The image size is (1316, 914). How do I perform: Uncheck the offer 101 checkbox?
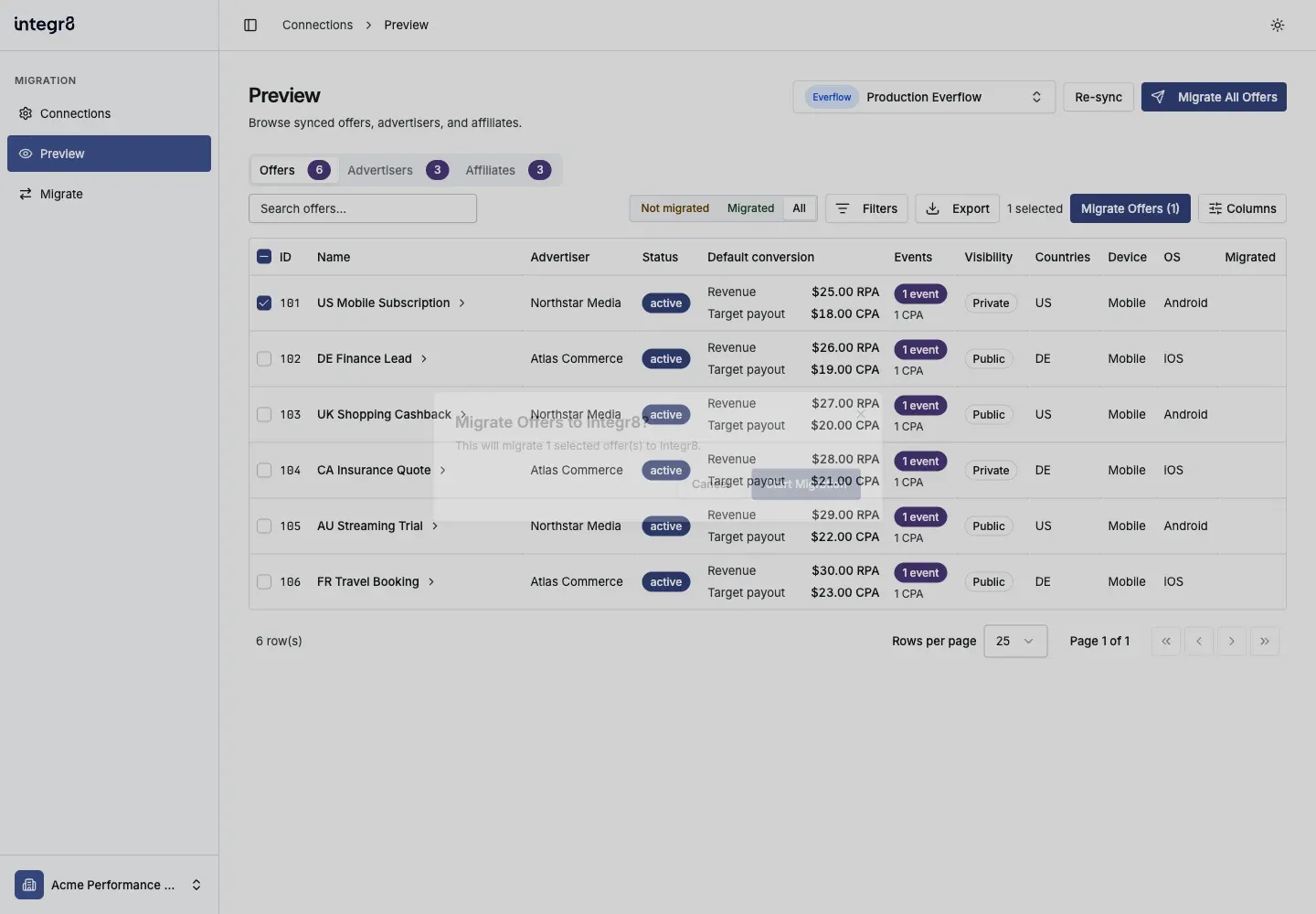click(x=264, y=303)
